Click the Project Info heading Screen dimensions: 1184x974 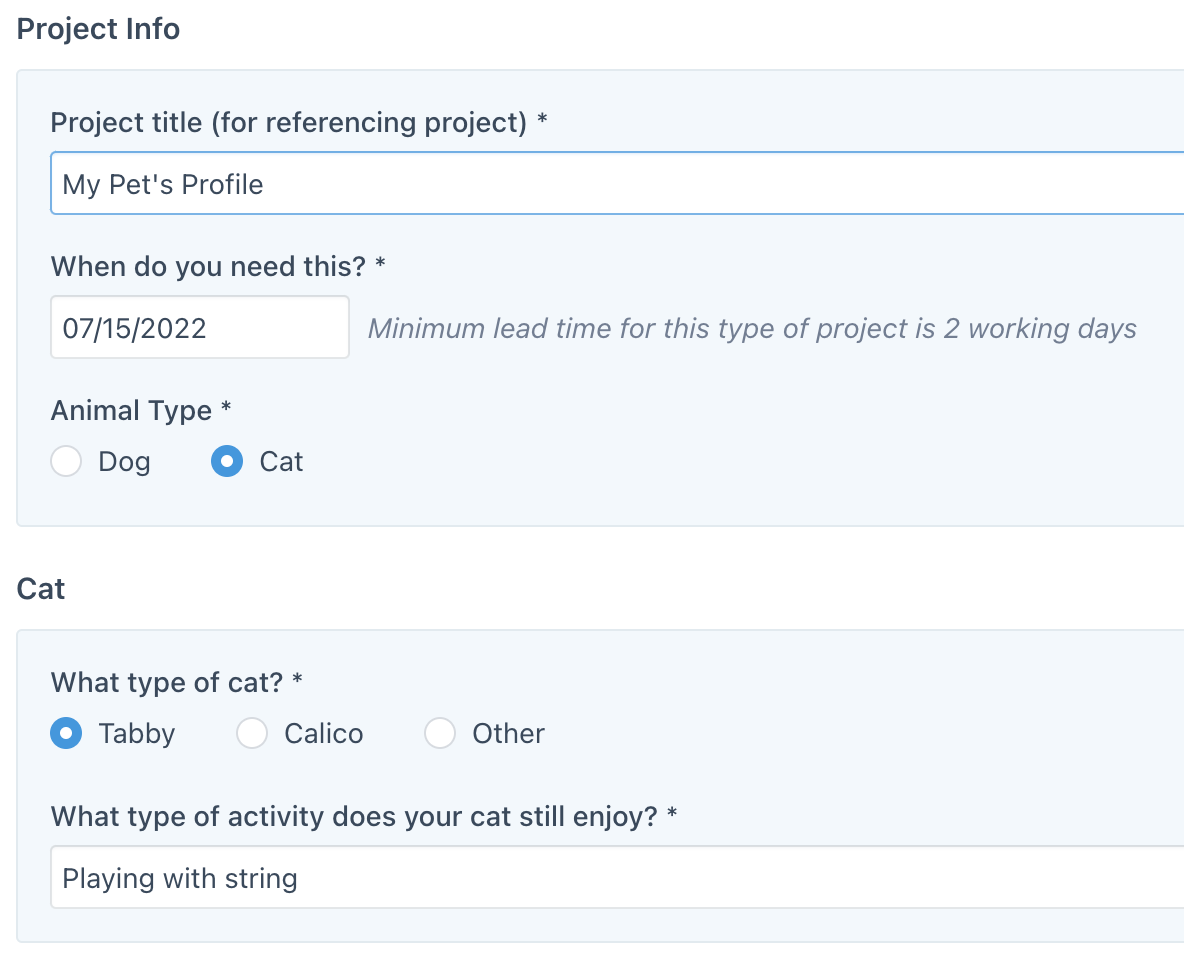pyautogui.click(x=97, y=29)
